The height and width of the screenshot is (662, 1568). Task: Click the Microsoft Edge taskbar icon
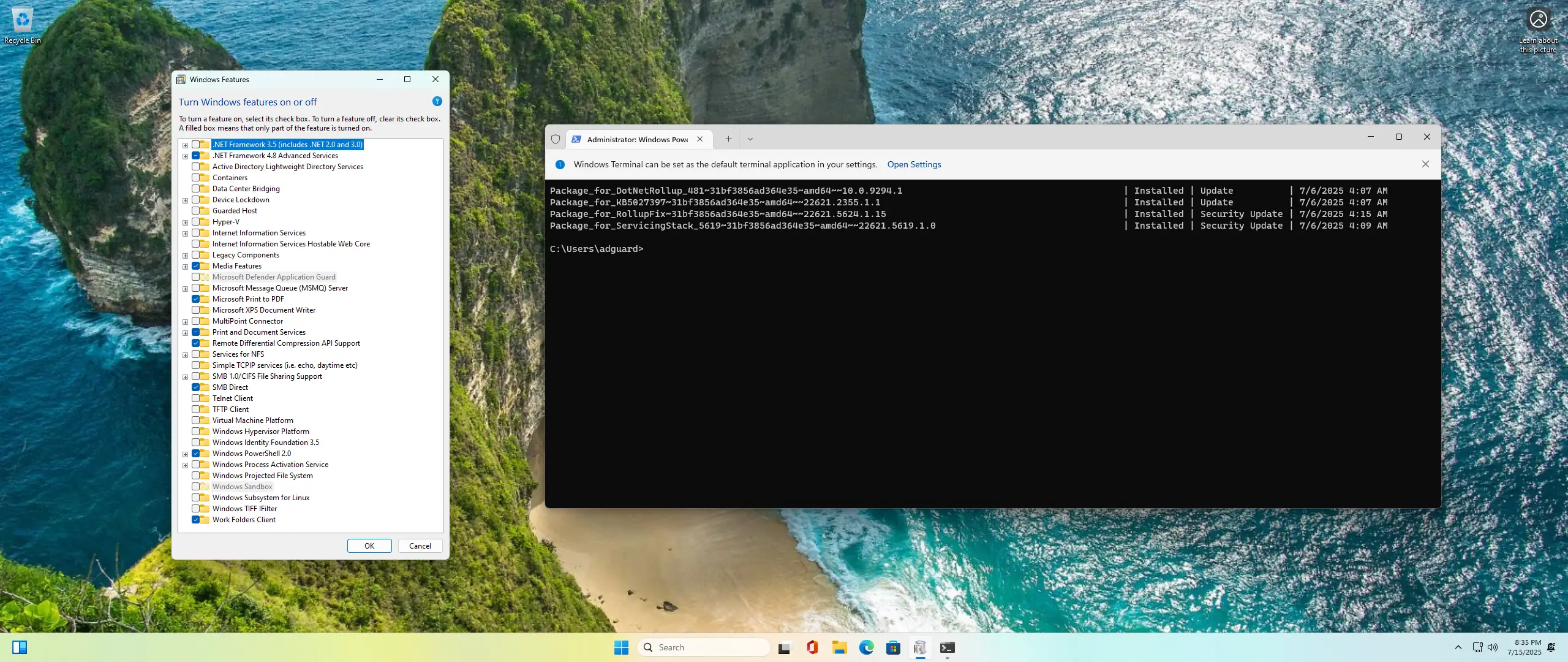(x=866, y=647)
